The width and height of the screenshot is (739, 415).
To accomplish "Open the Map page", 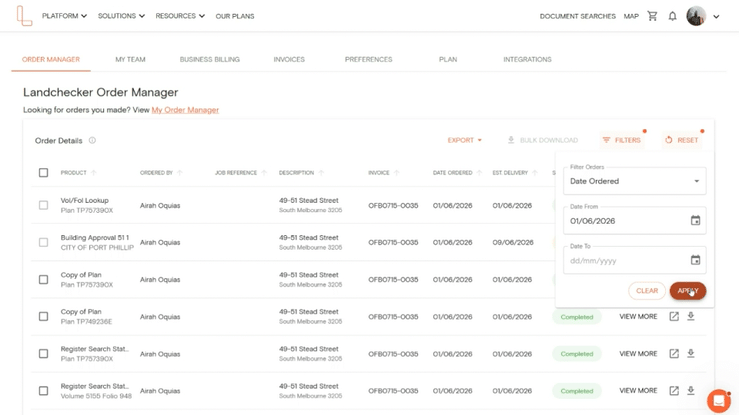I will click(631, 16).
